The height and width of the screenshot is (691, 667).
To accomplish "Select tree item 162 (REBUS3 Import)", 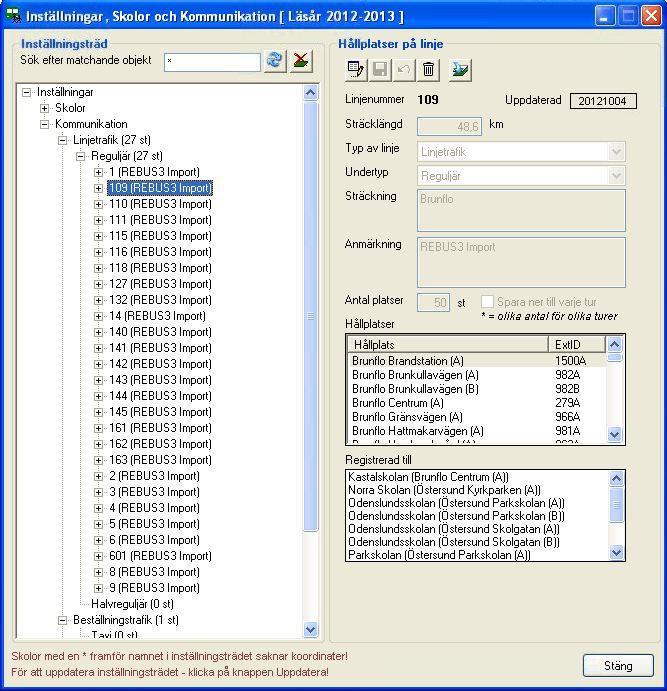I will point(160,444).
